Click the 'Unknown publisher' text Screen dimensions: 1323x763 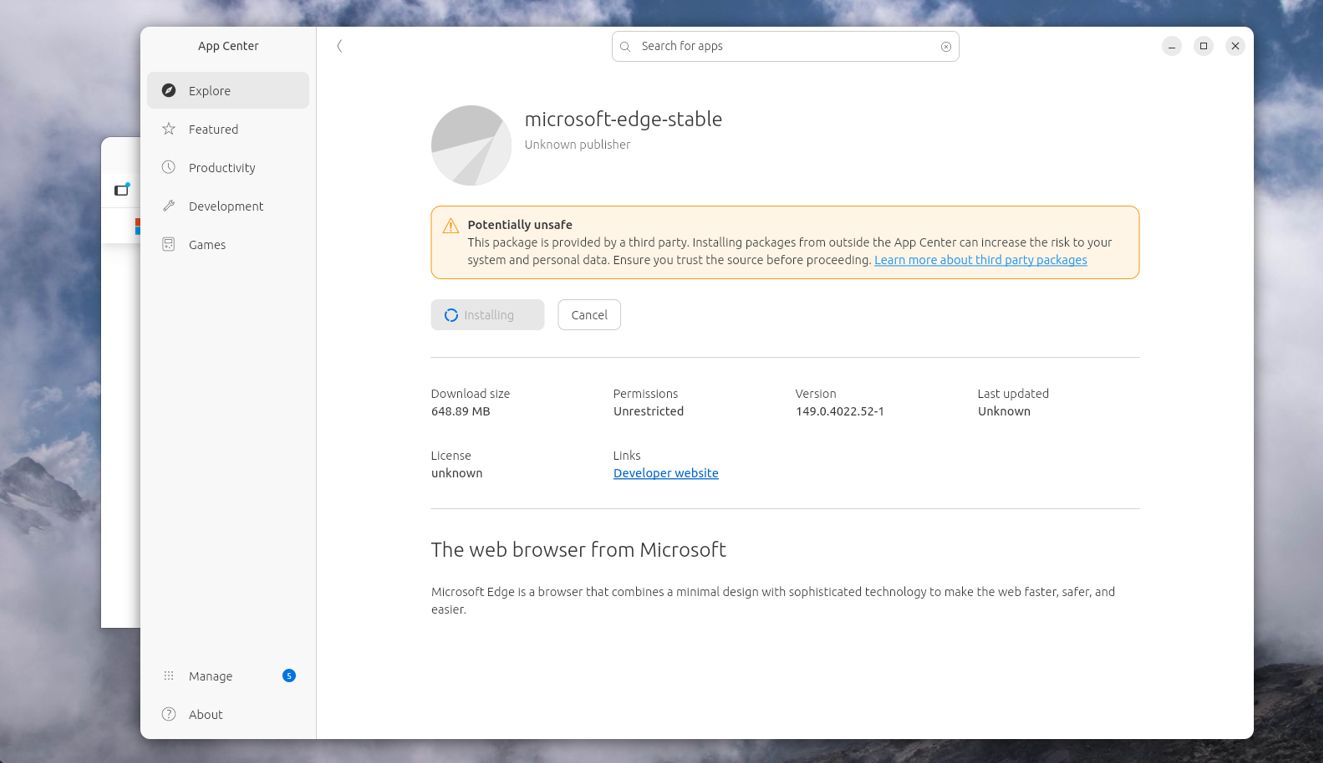tap(577, 145)
